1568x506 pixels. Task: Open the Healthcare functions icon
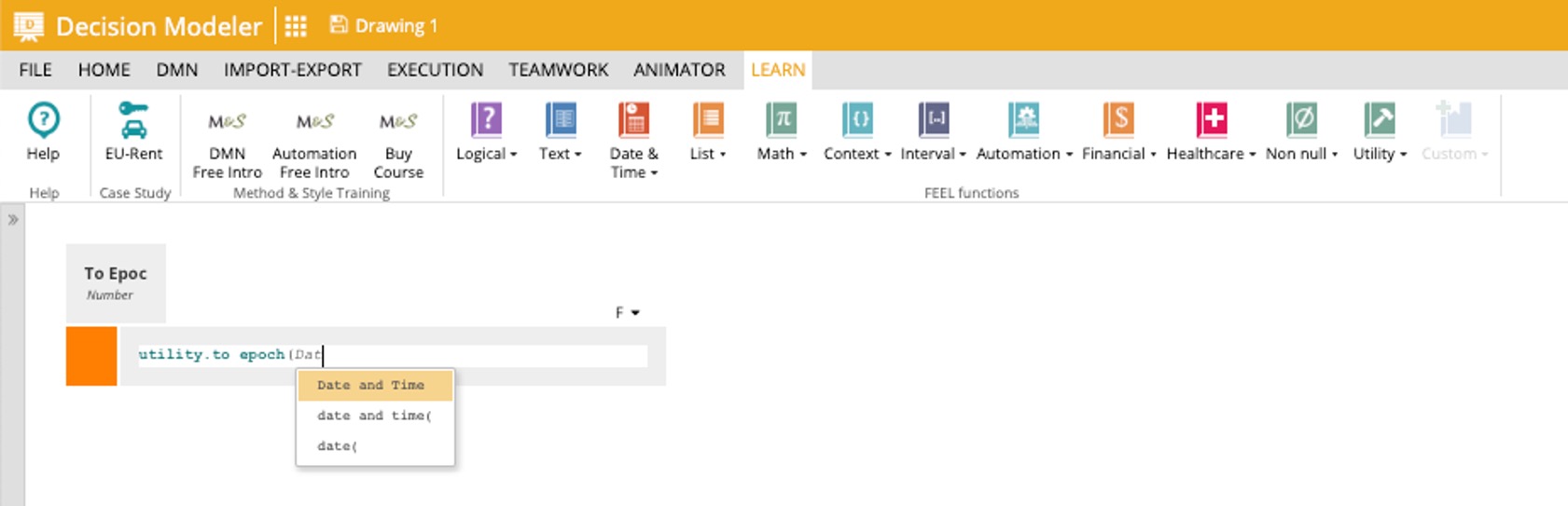1211,120
